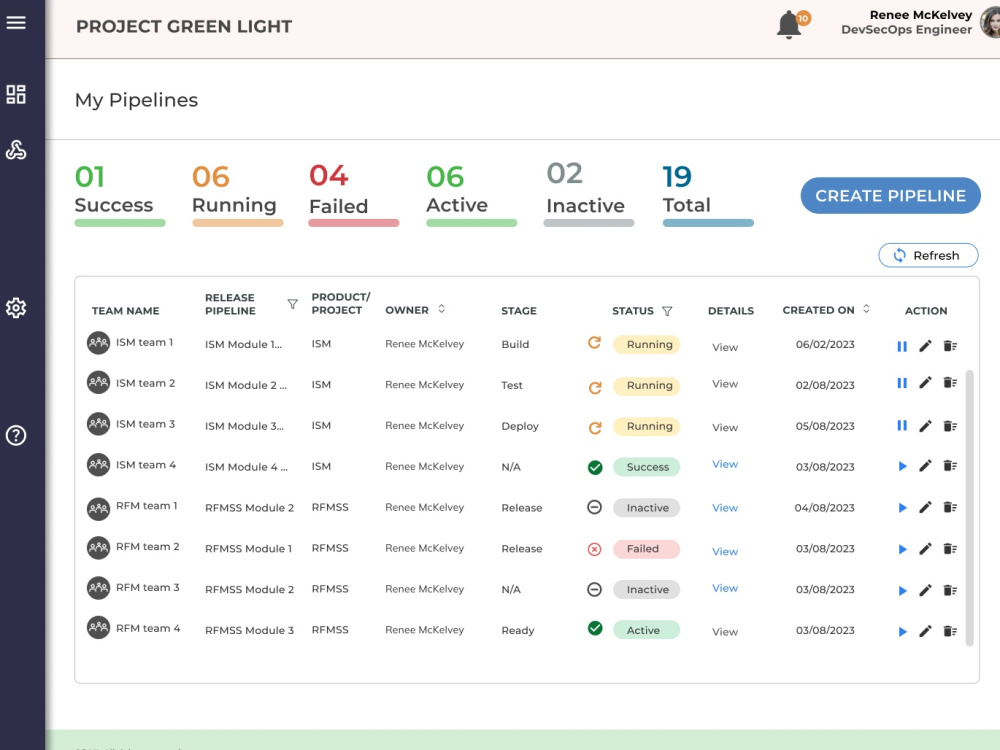Show Running pipelines counter
Image resolution: width=1000 pixels, height=750 pixels.
pyautogui.click(x=237, y=195)
